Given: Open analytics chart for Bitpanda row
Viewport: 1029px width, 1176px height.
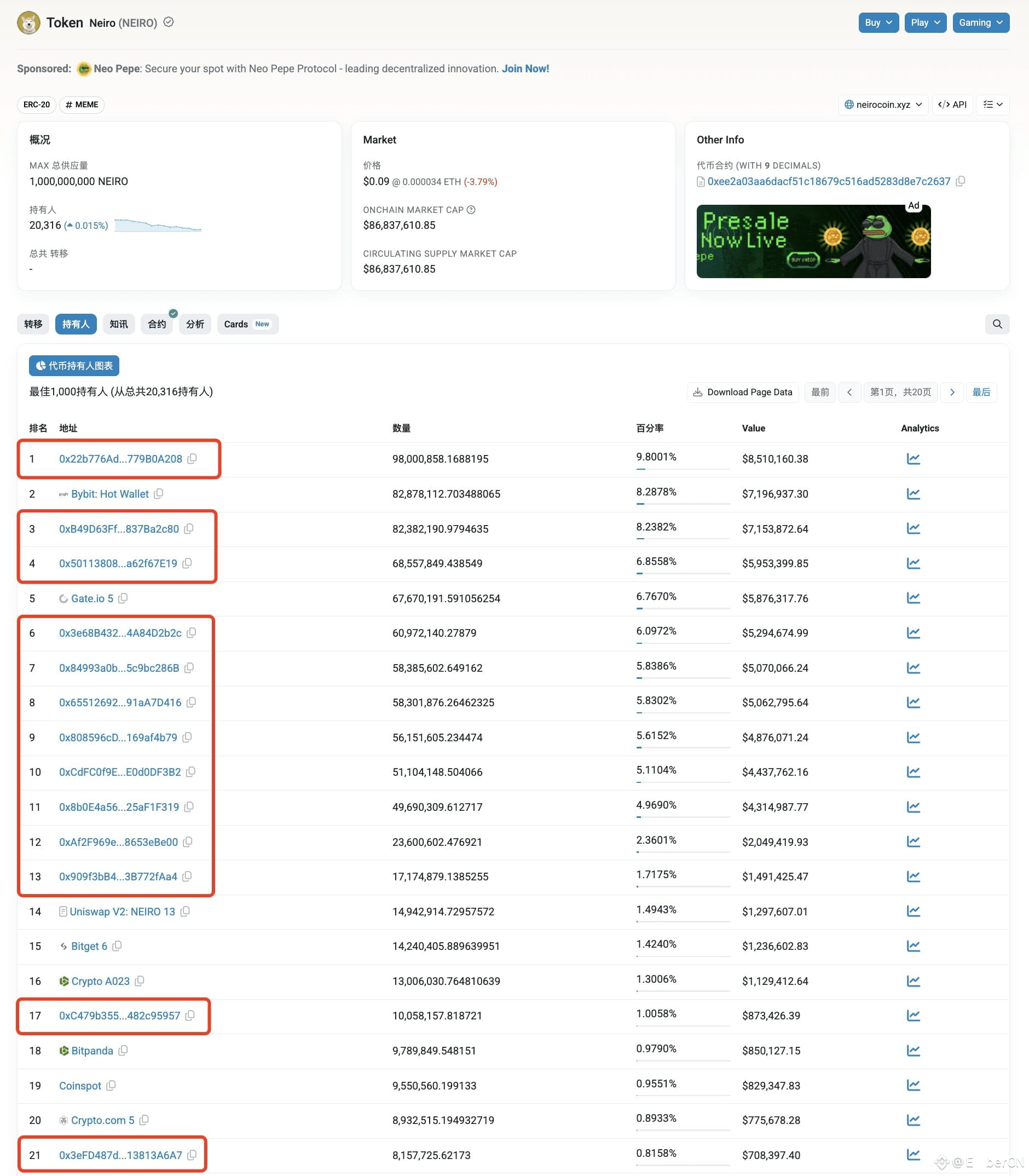Looking at the screenshot, I should (913, 1050).
